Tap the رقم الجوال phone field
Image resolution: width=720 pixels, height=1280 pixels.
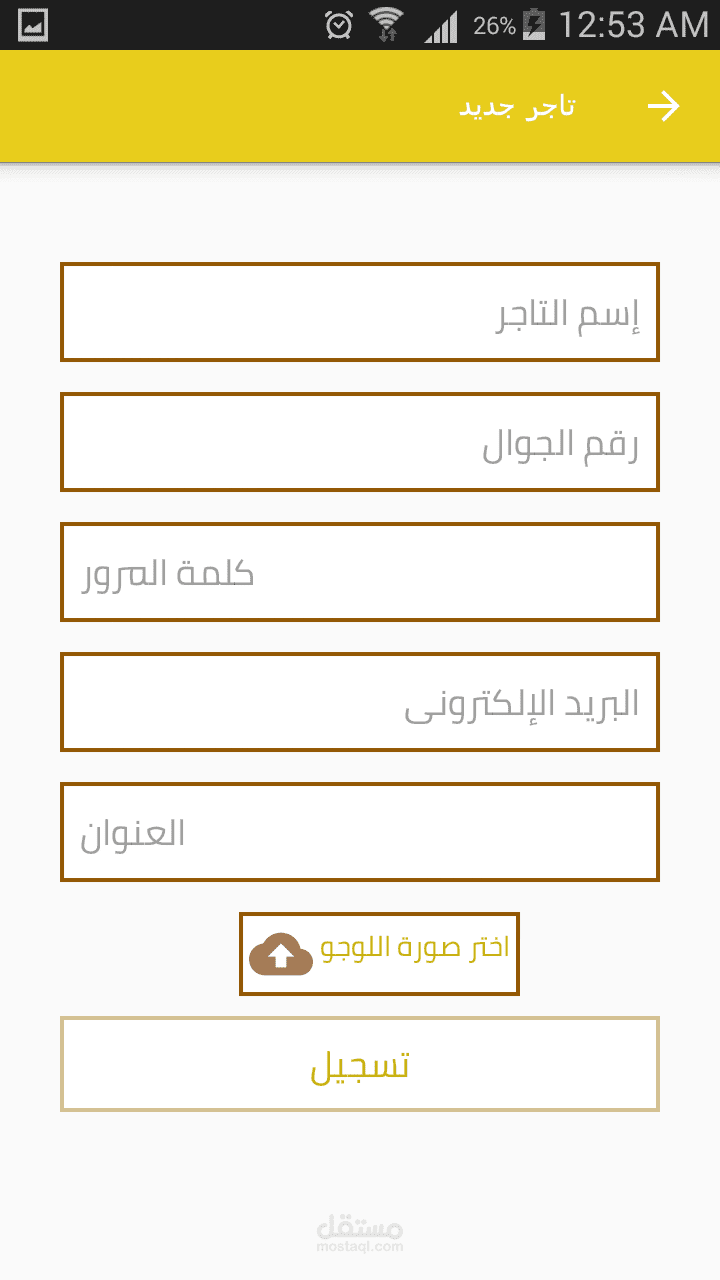pyautogui.click(x=360, y=442)
